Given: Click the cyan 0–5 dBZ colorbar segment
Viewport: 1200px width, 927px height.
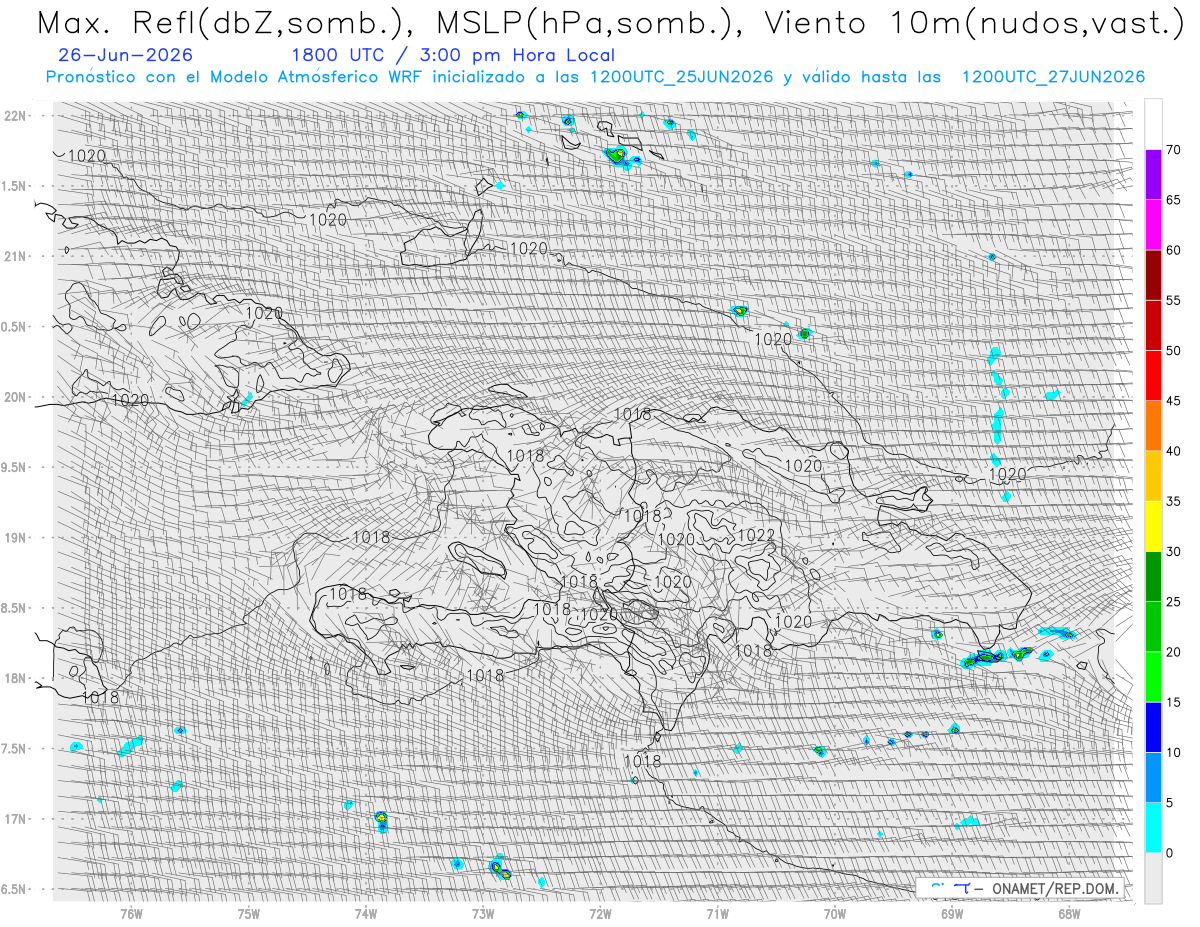Looking at the screenshot, I should (x=1153, y=827).
